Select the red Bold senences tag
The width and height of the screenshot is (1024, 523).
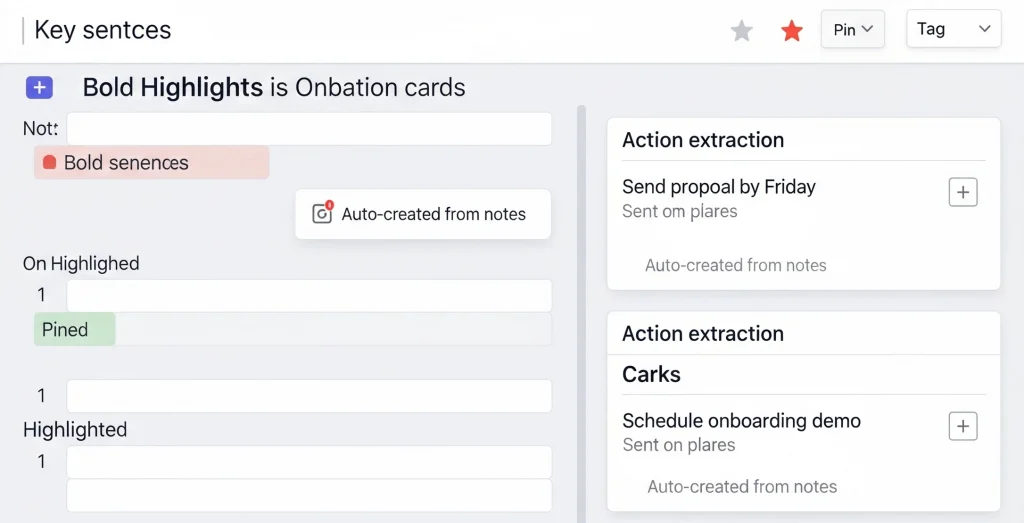click(151, 163)
